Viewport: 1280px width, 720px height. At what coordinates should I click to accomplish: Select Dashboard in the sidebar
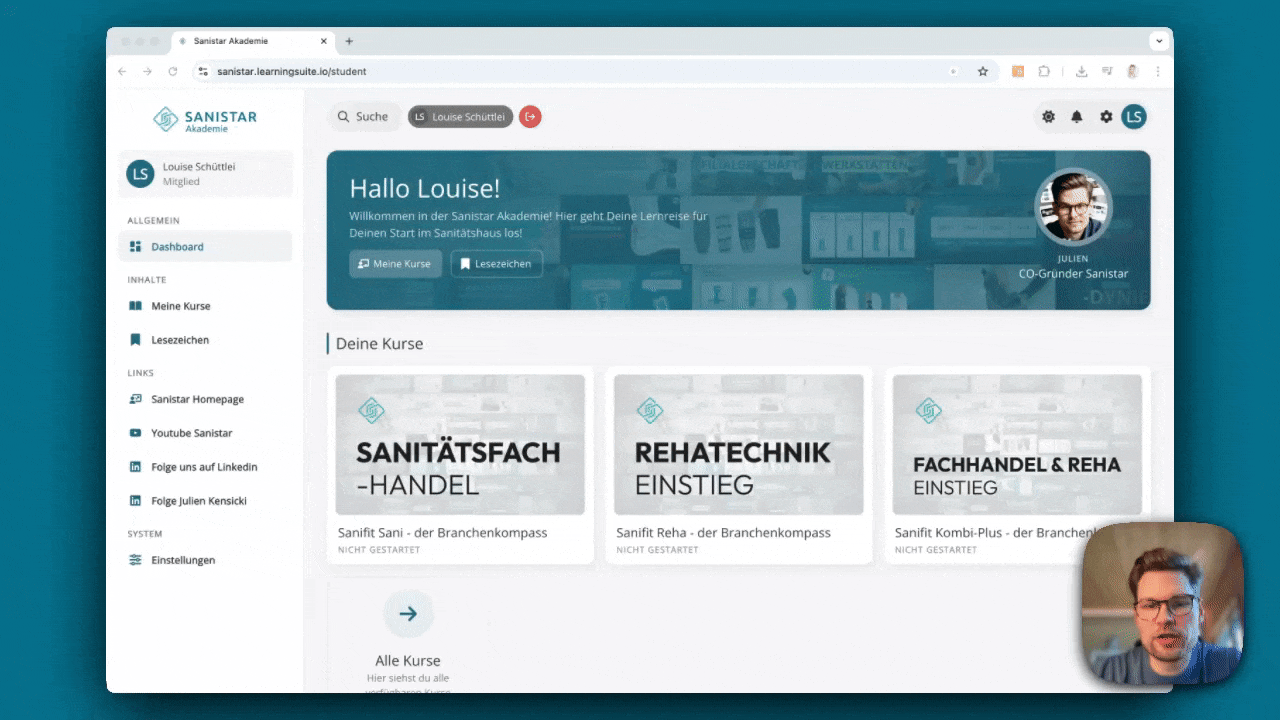pos(205,247)
